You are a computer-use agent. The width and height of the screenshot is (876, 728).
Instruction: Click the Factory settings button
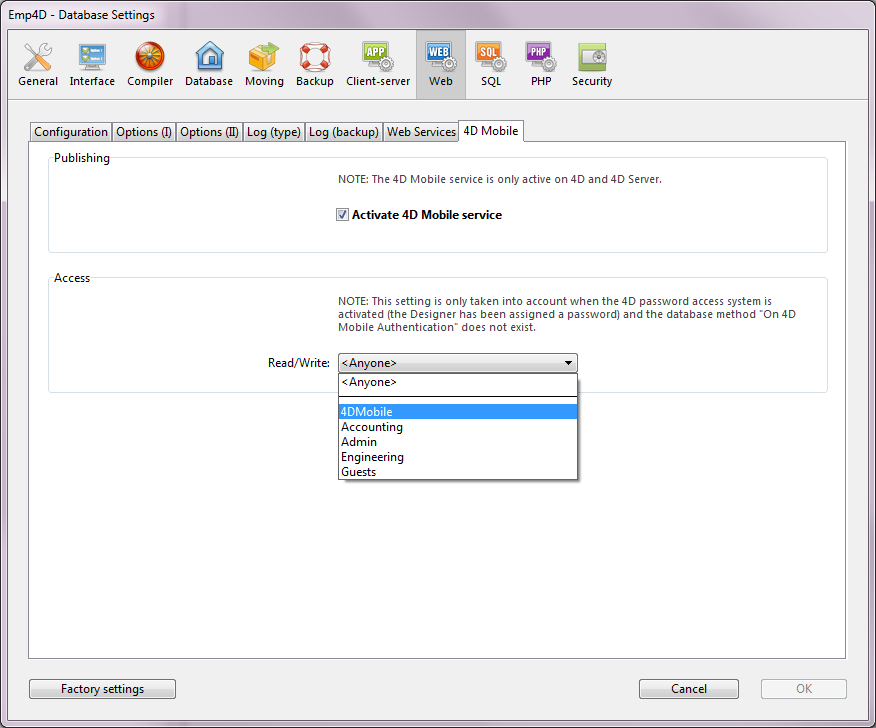click(102, 689)
